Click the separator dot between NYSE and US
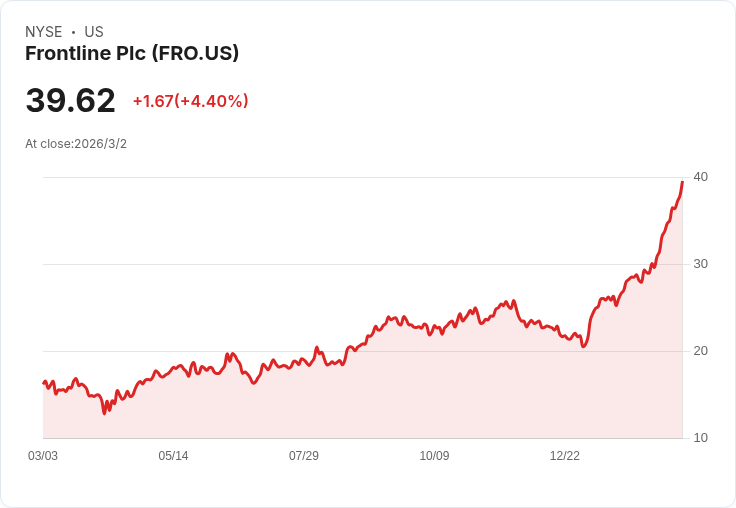 point(73,32)
